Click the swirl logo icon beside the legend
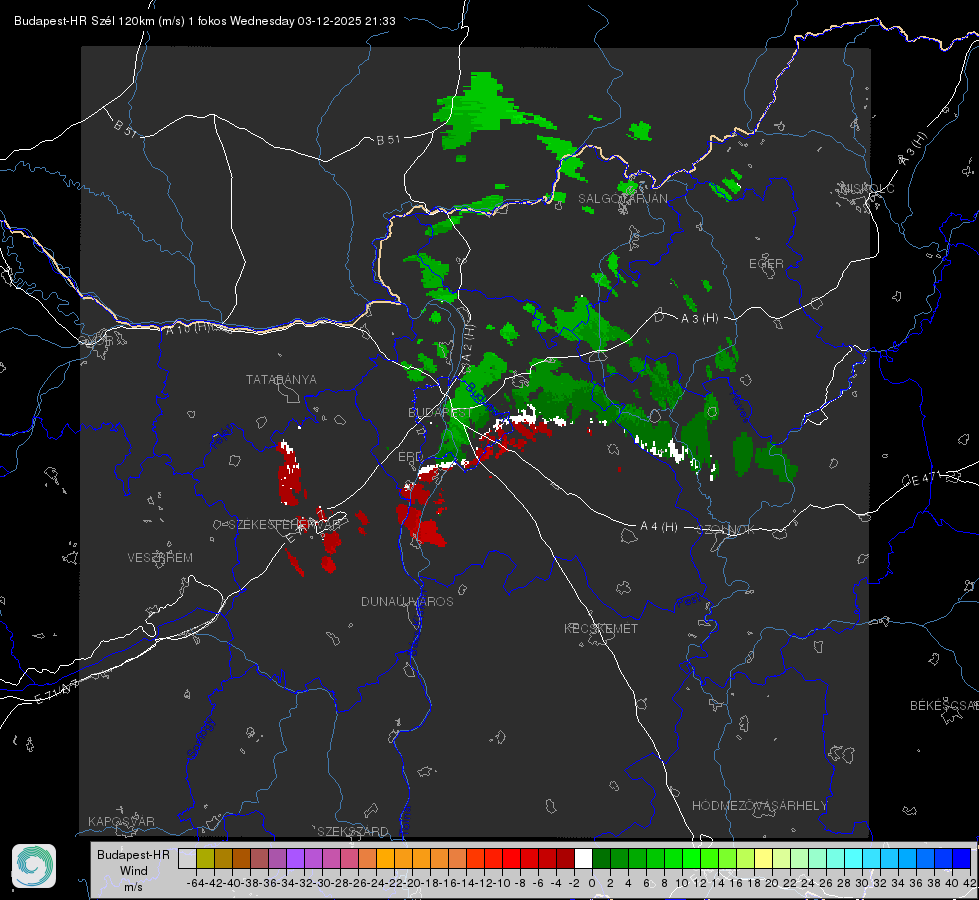The height and width of the screenshot is (900, 979). click(x=34, y=866)
